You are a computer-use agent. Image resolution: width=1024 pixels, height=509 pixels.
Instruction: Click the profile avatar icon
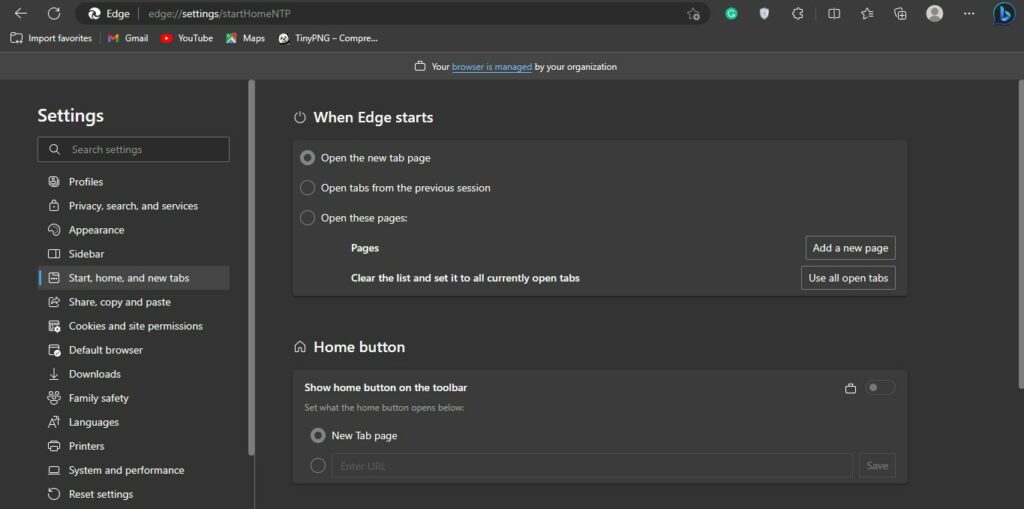[x=935, y=14]
